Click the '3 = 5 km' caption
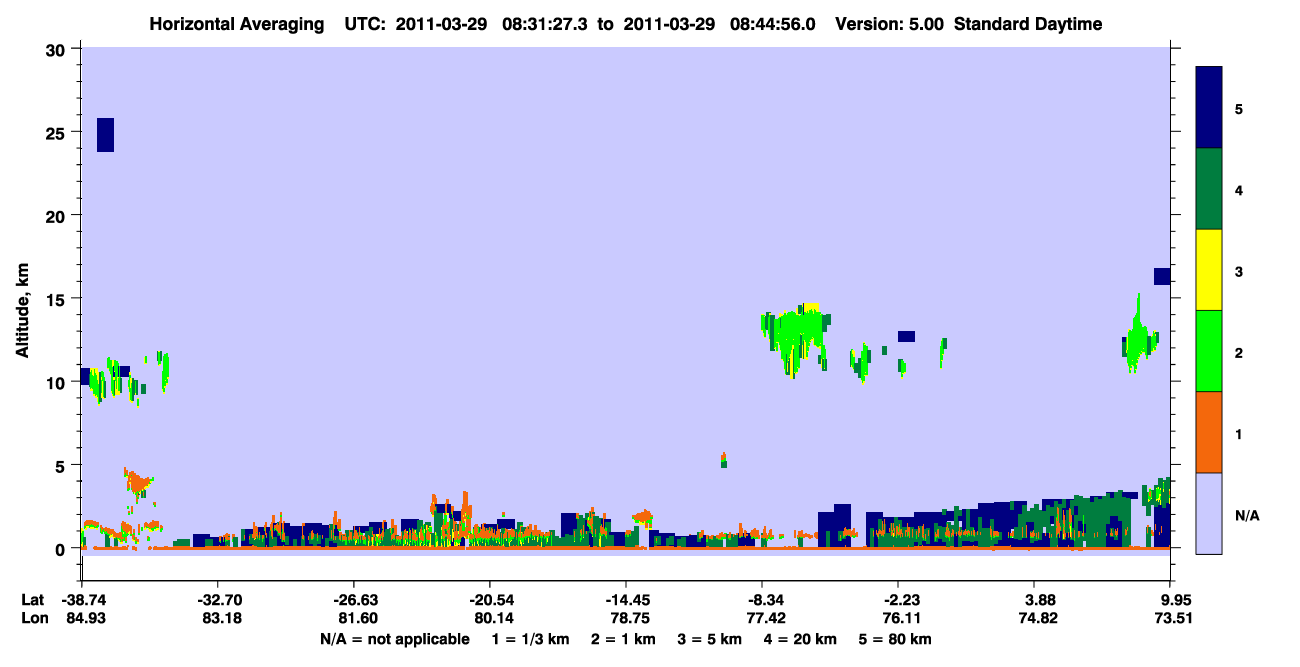This screenshot has height=667, width=1300. click(x=713, y=639)
